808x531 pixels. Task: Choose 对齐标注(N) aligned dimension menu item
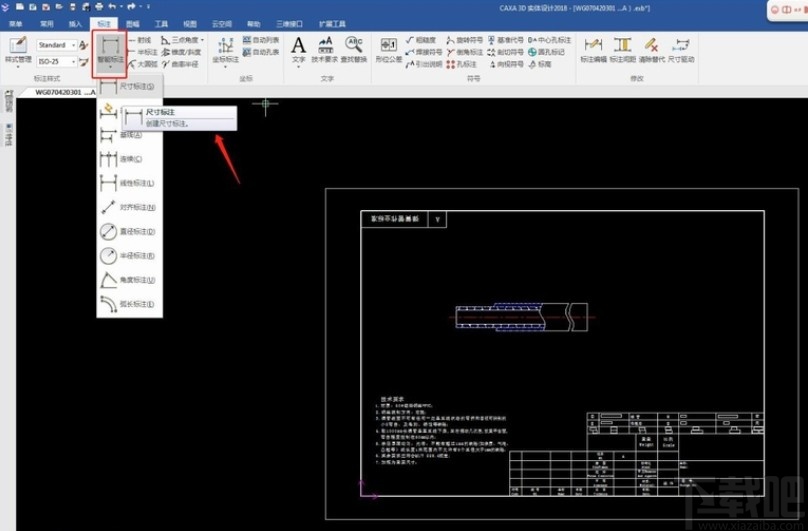(129, 207)
